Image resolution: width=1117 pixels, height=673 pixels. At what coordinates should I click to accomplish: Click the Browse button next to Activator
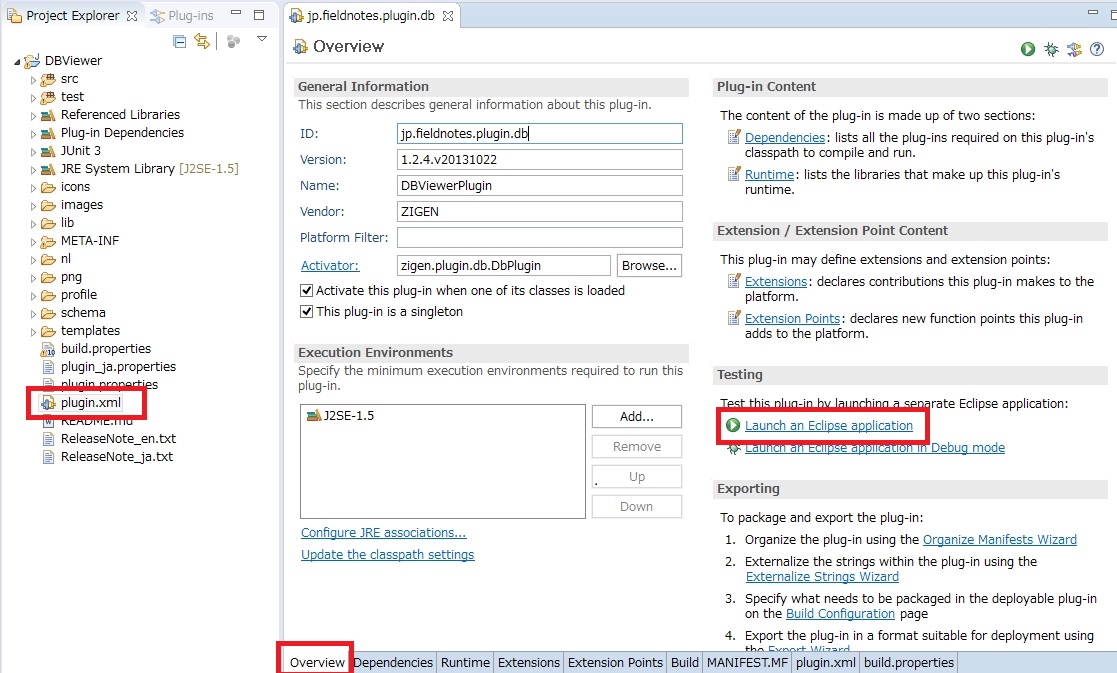click(647, 265)
